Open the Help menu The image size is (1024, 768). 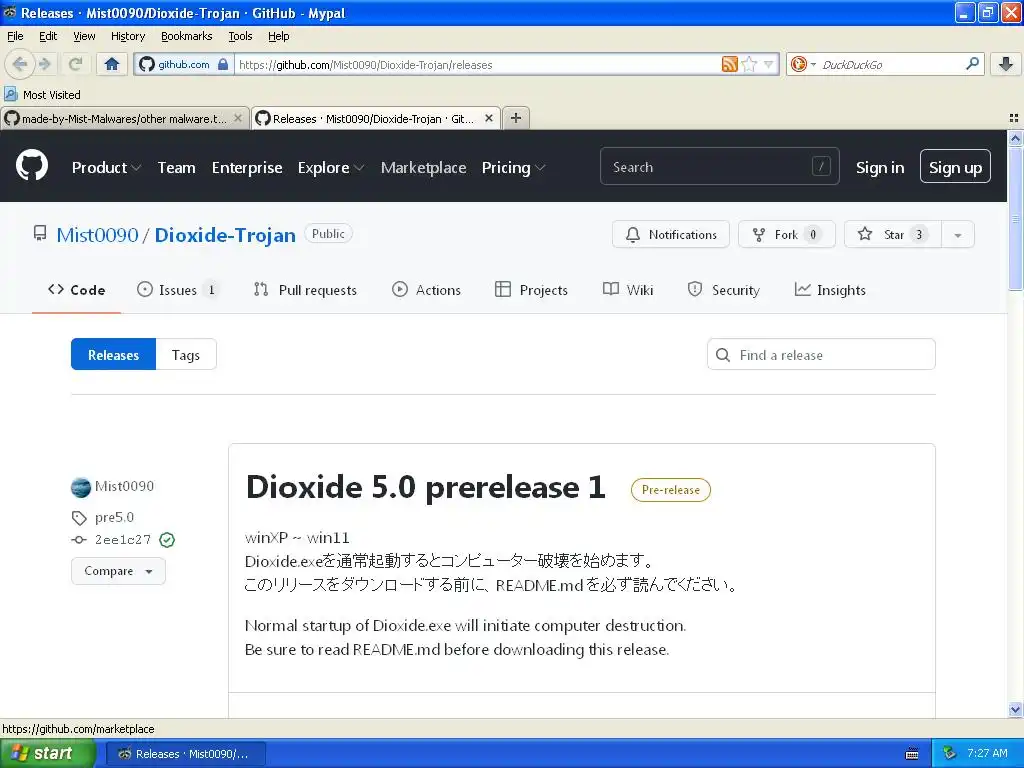[278, 36]
